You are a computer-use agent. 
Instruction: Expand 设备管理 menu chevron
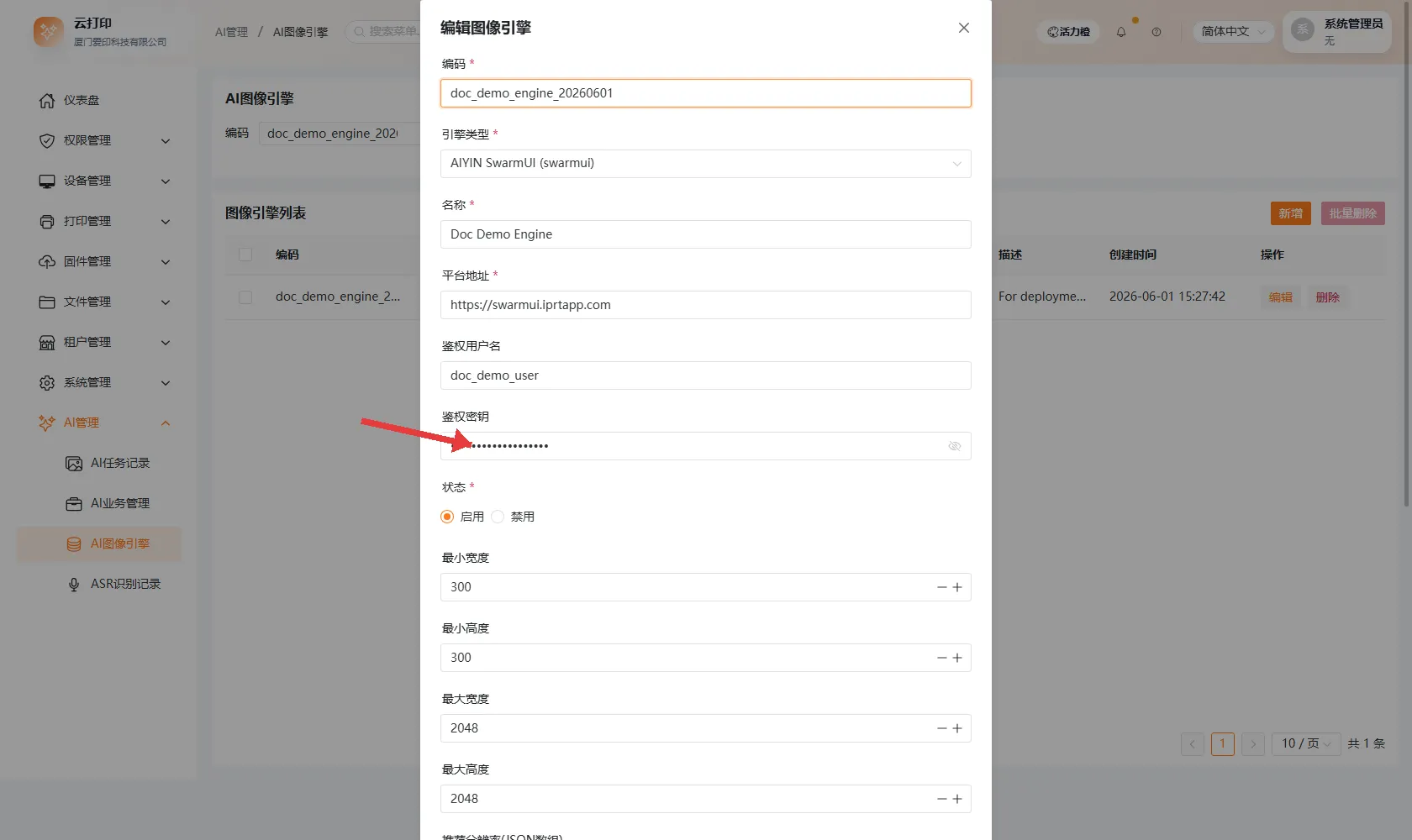tap(166, 181)
